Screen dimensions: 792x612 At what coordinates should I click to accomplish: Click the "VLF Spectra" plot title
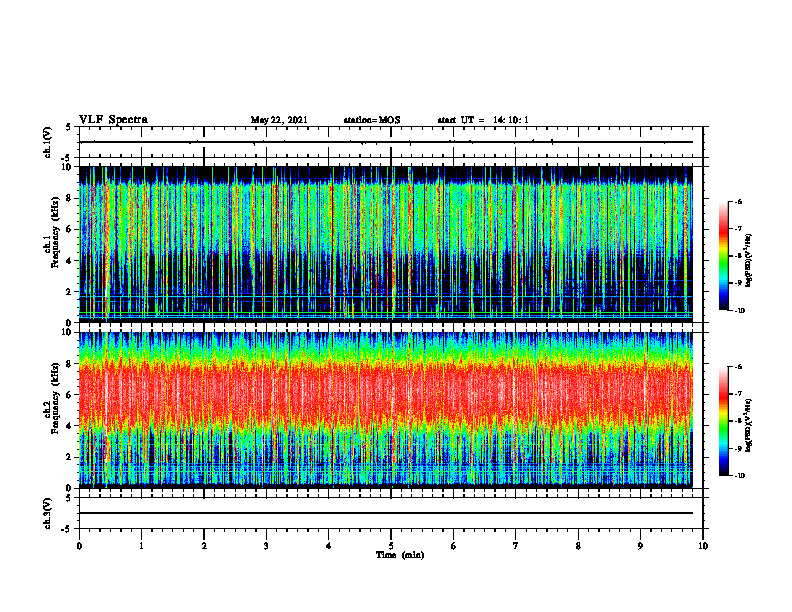pyautogui.click(x=113, y=120)
